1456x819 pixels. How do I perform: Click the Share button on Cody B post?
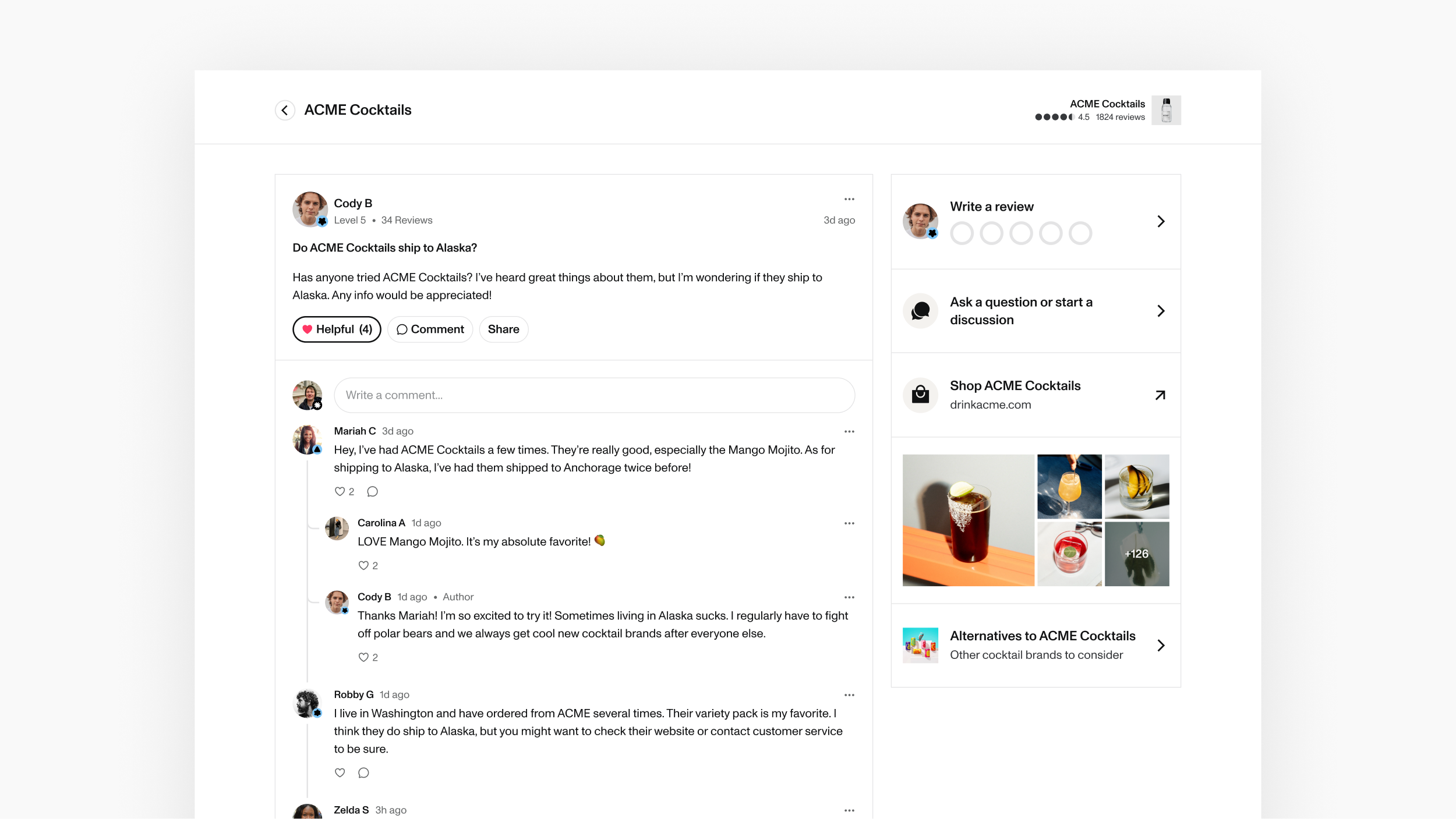[x=503, y=329]
